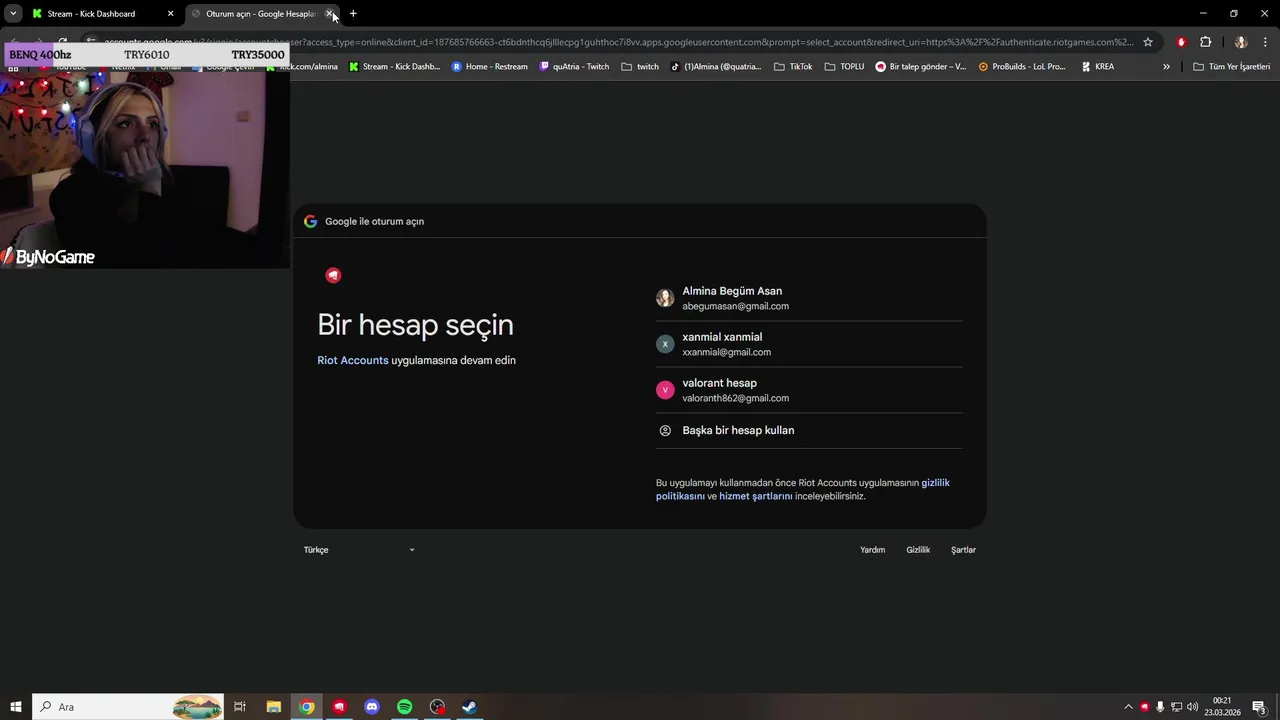Open Spotify from the taskbar
This screenshot has width=1280, height=720.
[x=404, y=707]
